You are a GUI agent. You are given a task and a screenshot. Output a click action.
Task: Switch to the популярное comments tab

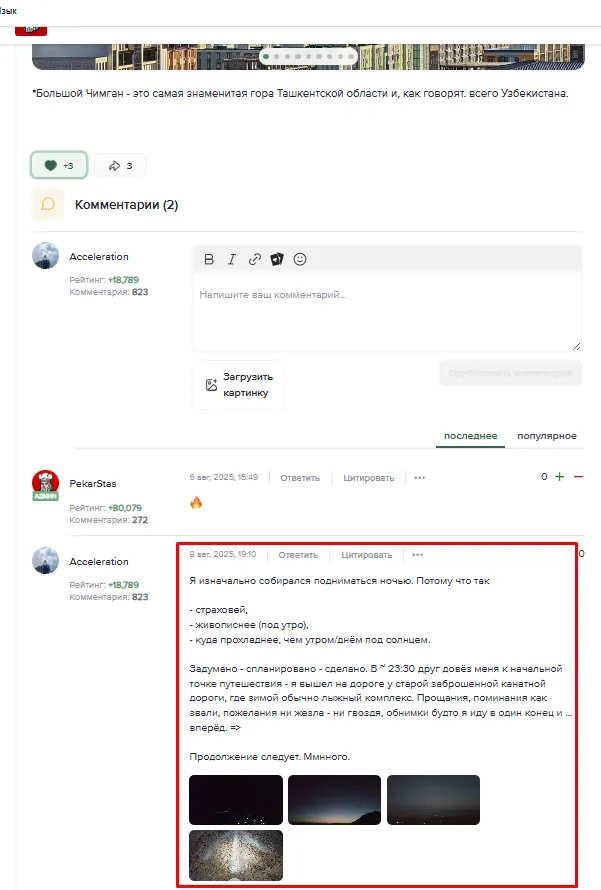point(547,436)
